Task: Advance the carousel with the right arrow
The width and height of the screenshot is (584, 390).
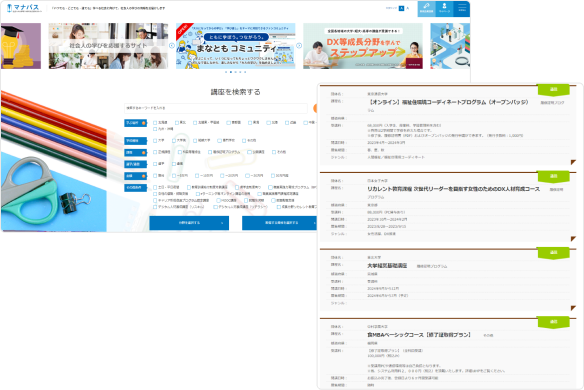Action: [299, 45]
